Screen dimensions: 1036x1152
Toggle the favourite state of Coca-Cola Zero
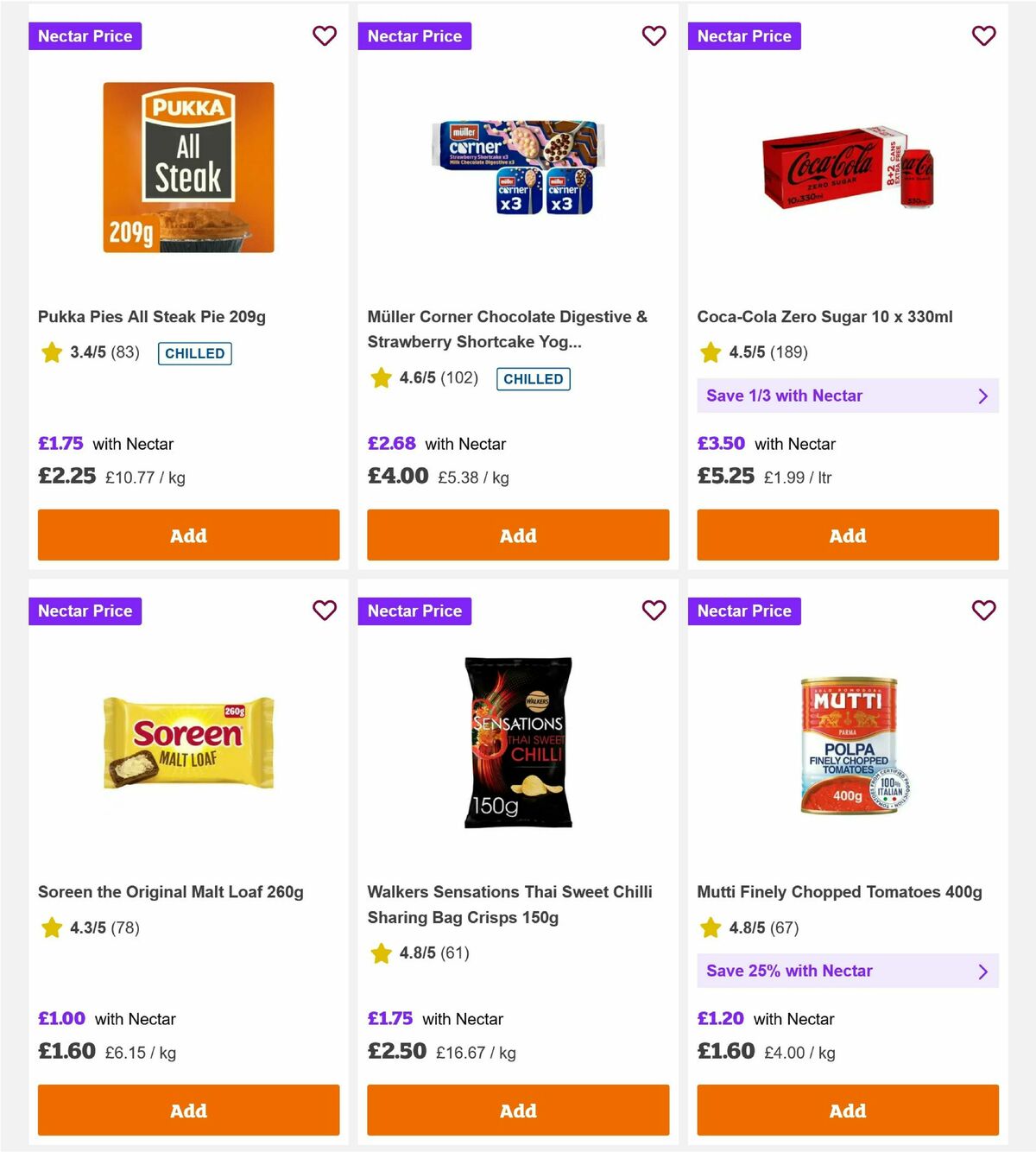click(983, 36)
